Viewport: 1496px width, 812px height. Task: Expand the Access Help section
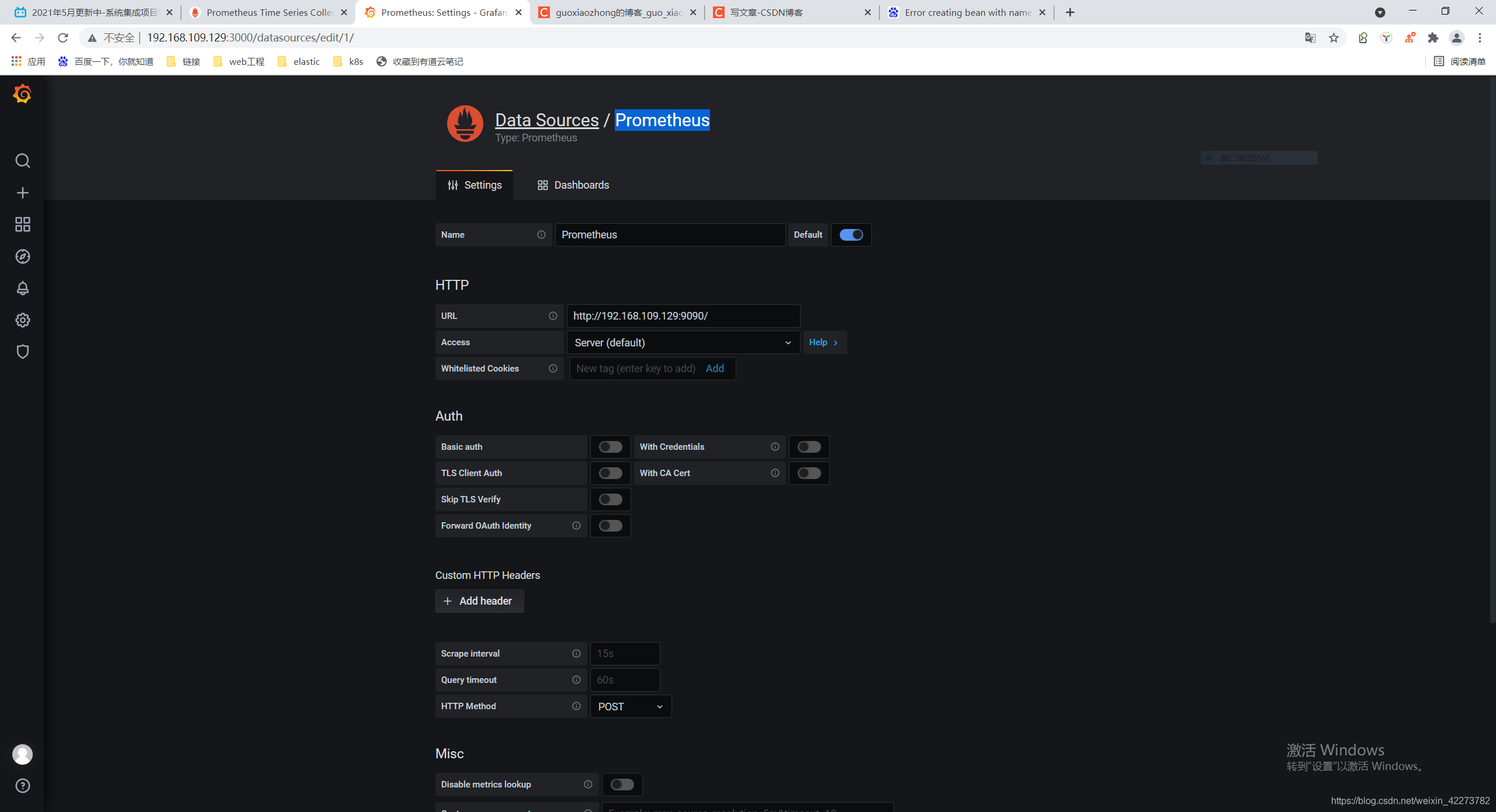click(x=825, y=342)
